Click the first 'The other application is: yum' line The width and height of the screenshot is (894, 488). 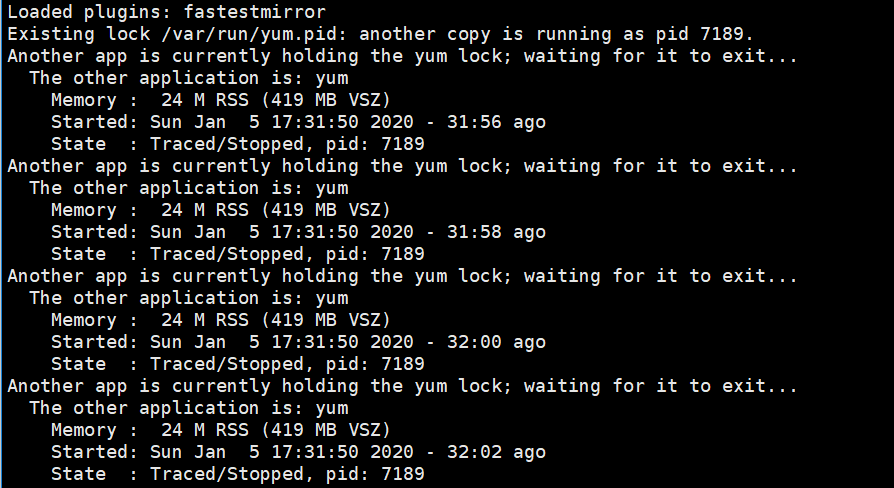click(189, 78)
